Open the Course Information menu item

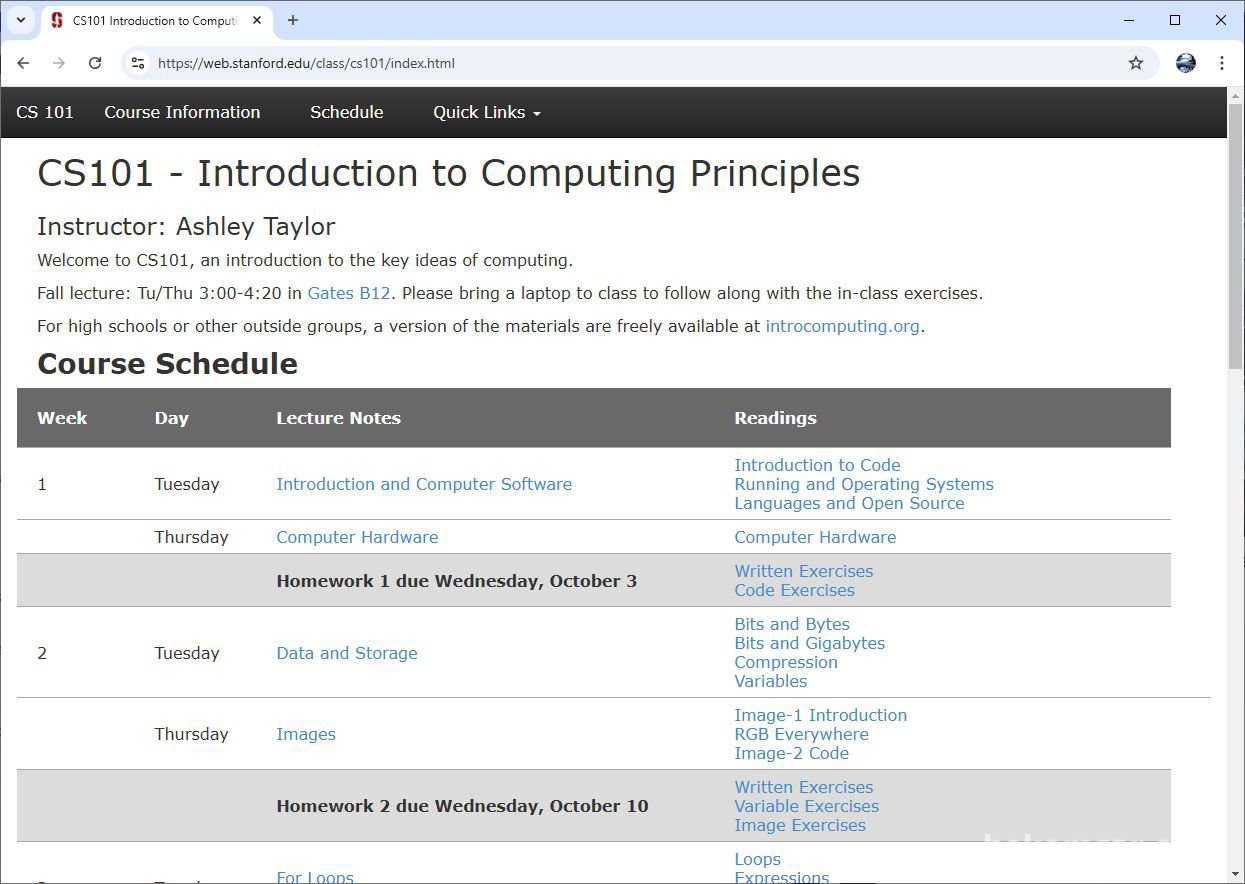click(182, 112)
